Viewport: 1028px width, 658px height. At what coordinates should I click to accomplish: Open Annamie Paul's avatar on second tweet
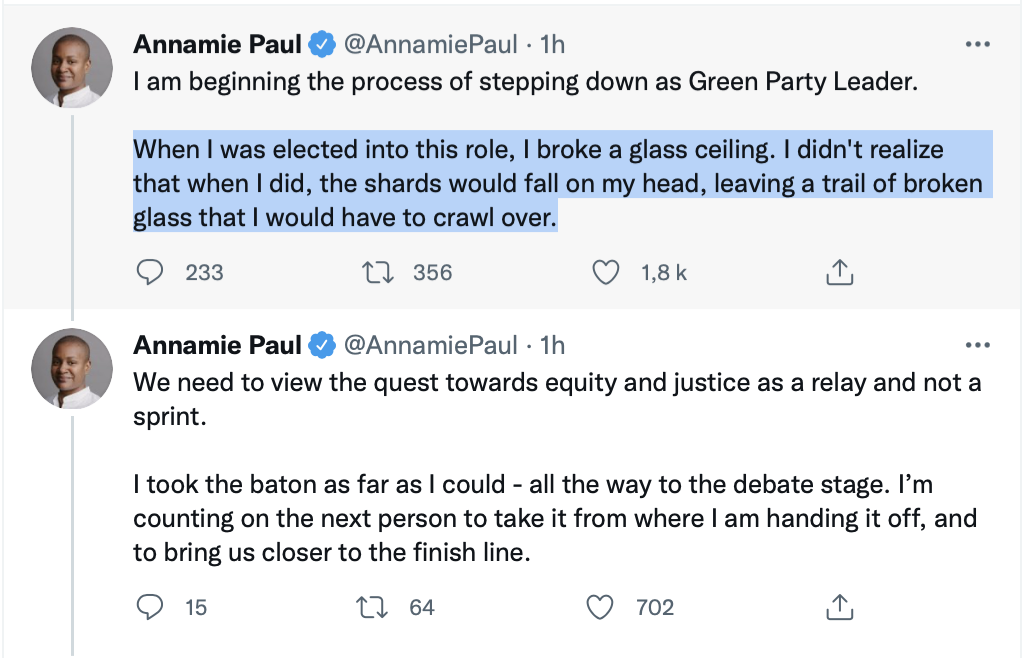coord(72,368)
